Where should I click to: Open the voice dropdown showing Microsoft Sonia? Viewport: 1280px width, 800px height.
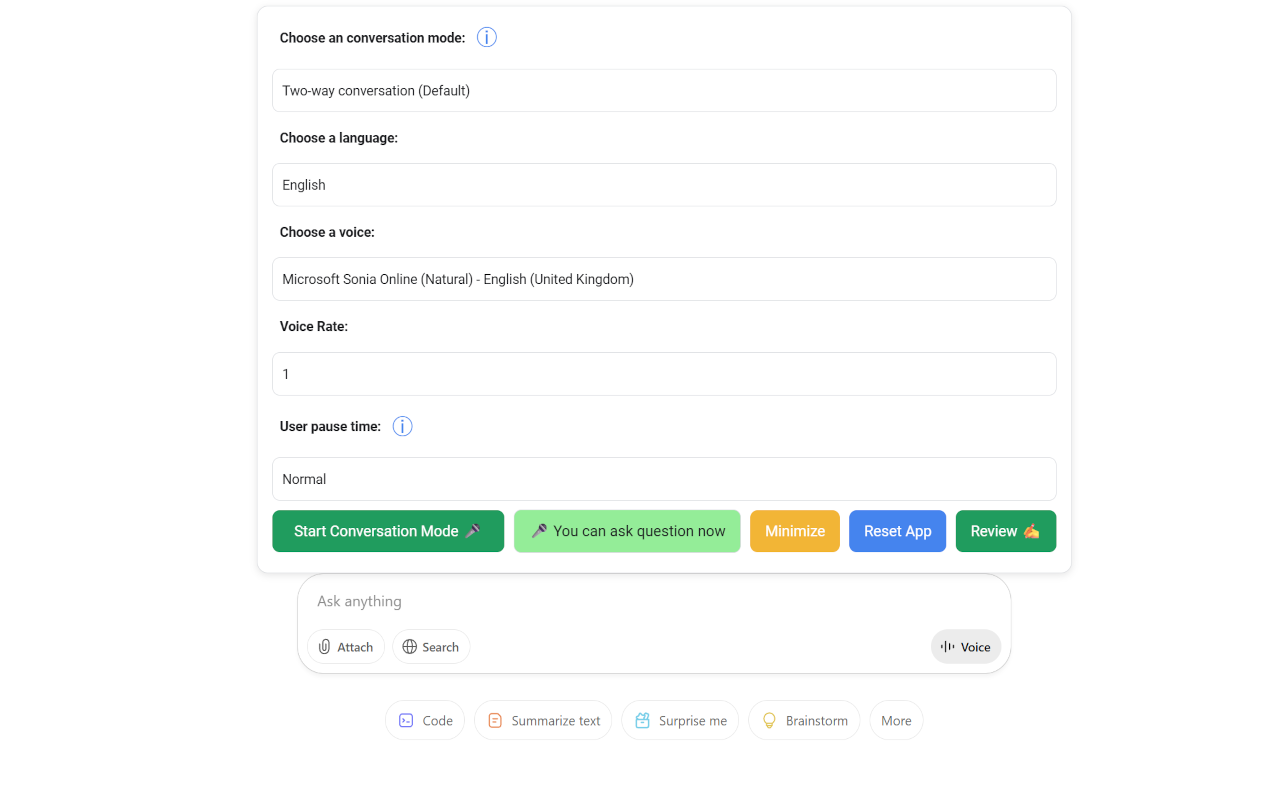click(664, 279)
